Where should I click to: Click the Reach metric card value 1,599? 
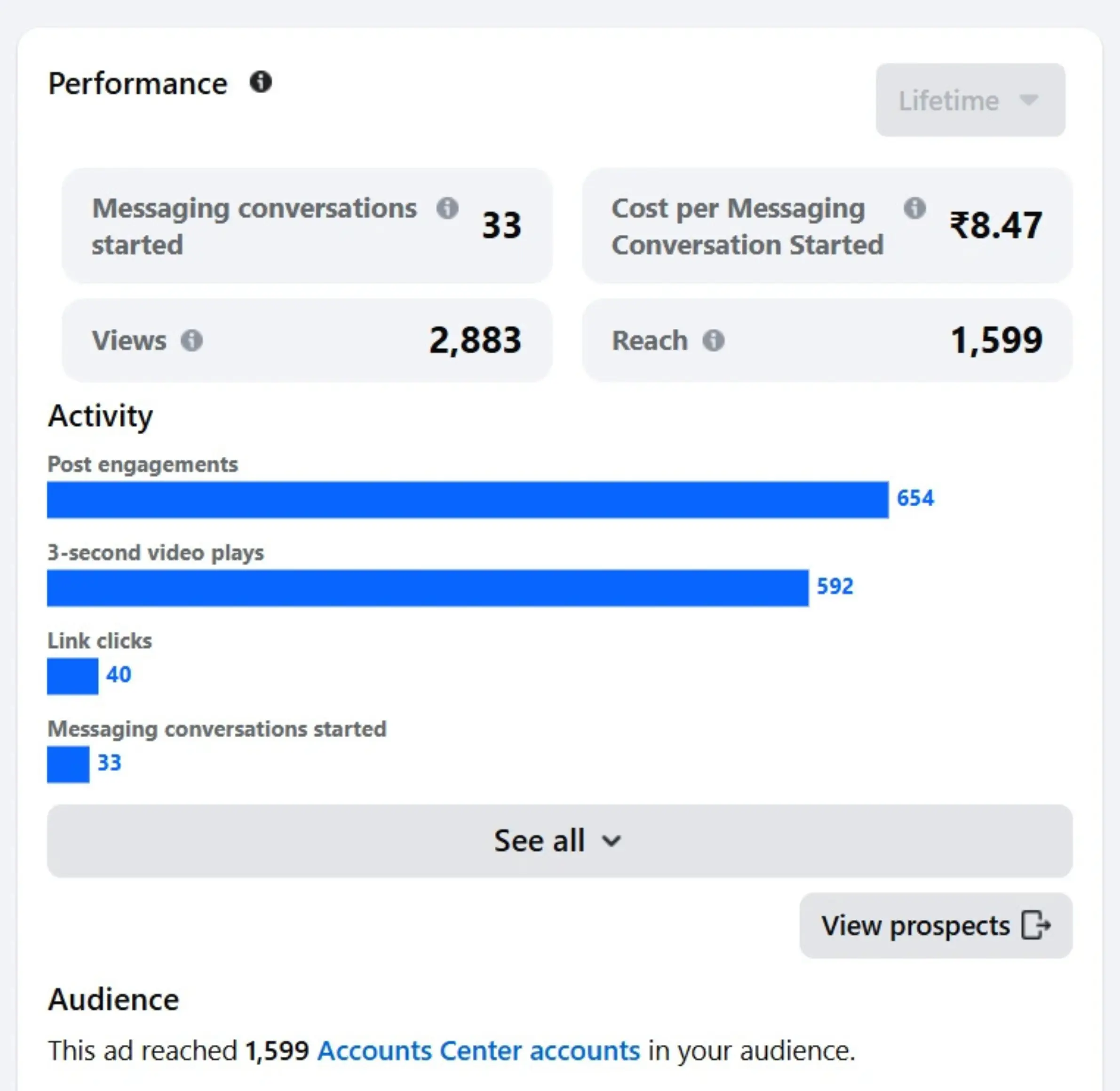996,340
